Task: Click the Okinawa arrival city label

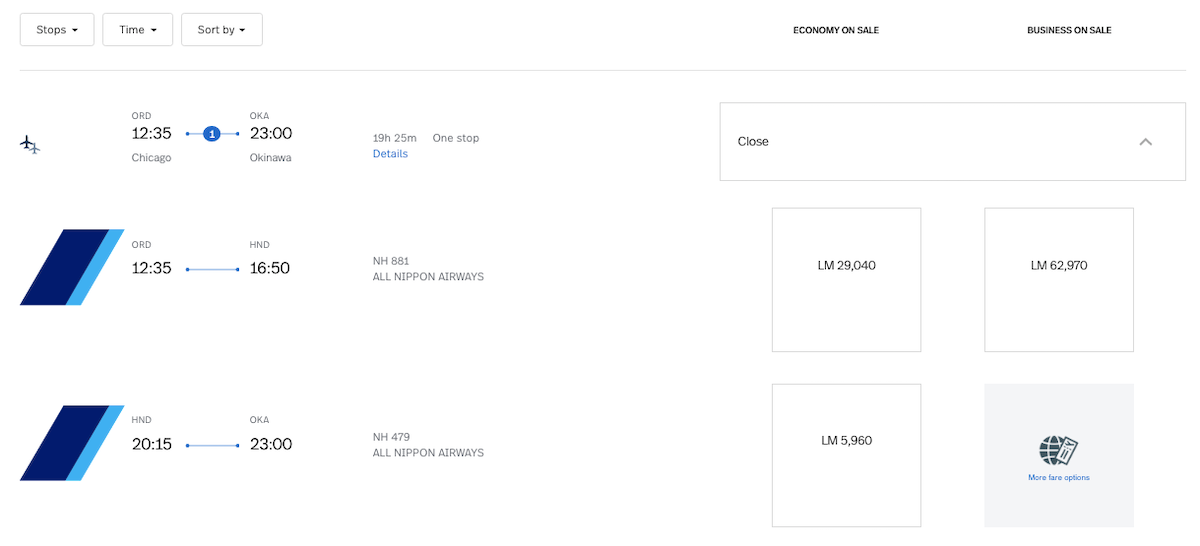Action: (x=271, y=158)
